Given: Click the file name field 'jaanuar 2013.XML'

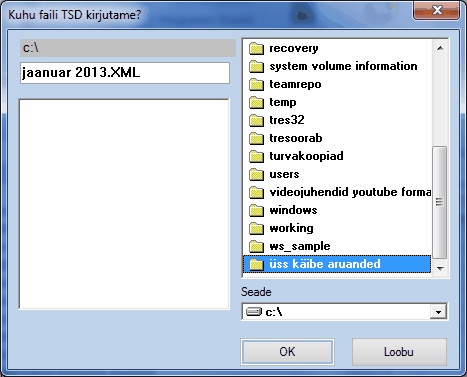Looking at the screenshot, I should tap(125, 73).
